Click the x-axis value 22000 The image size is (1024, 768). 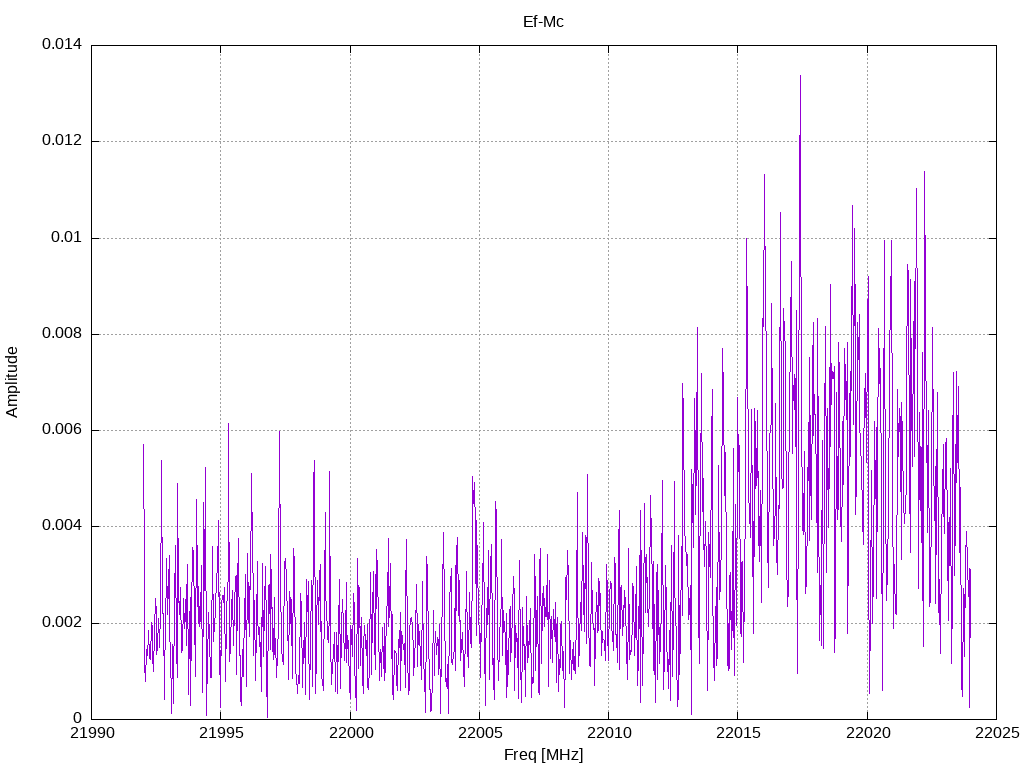[x=351, y=733]
